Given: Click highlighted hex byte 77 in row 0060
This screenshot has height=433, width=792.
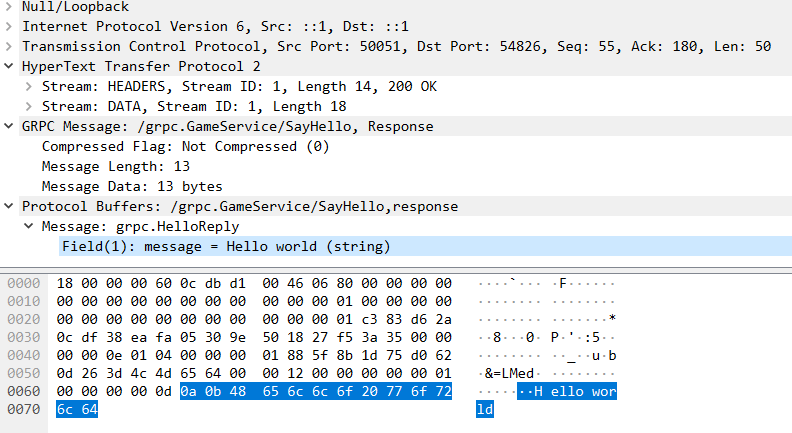Looking at the screenshot, I should tap(394, 392).
